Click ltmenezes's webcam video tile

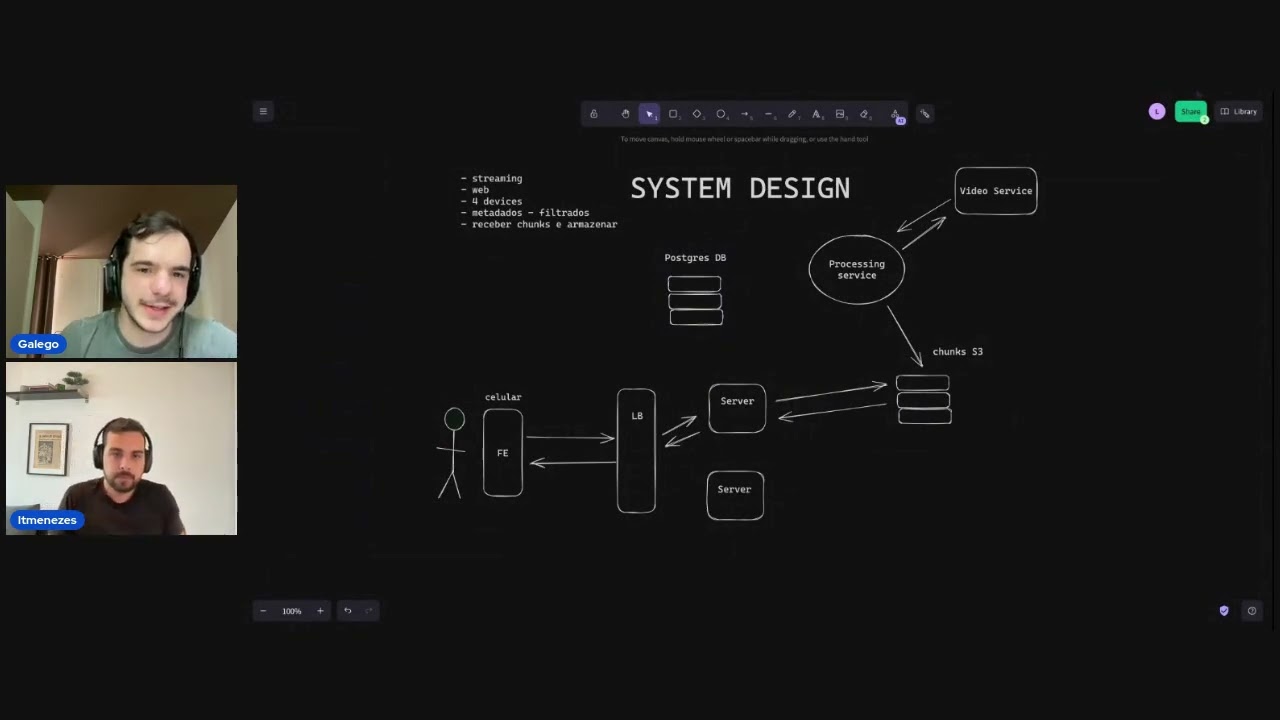click(x=121, y=448)
